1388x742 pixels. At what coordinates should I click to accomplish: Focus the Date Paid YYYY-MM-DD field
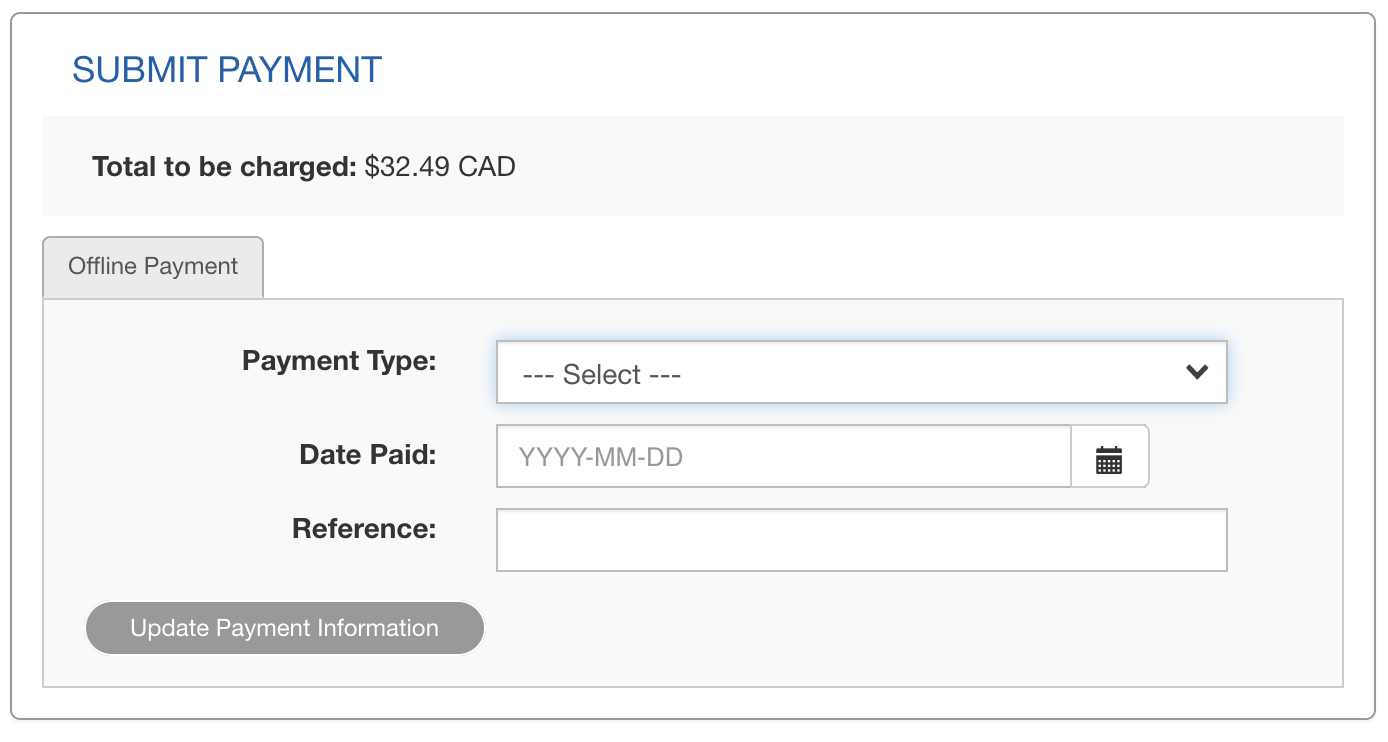coord(783,458)
